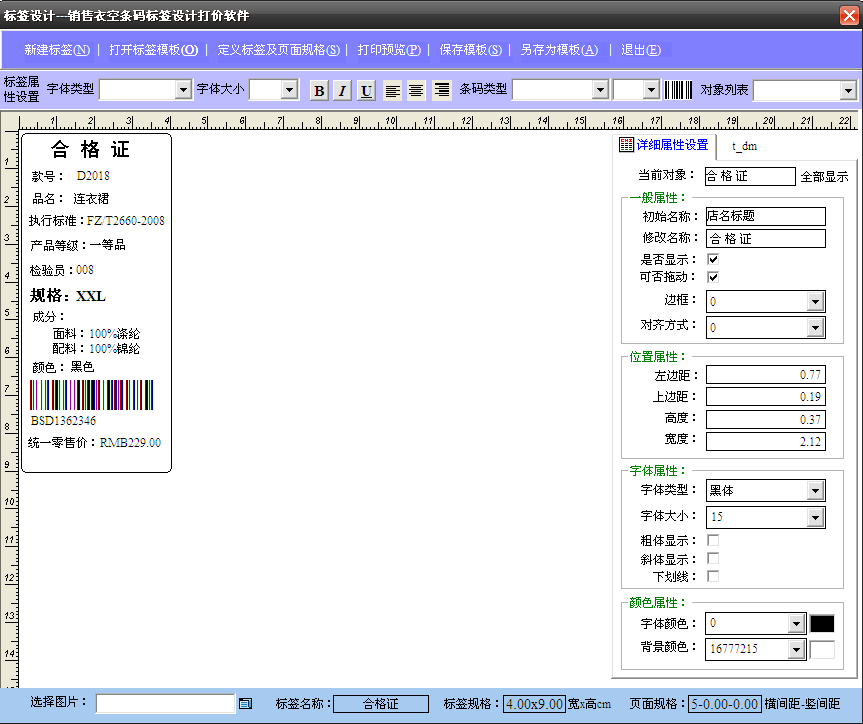Screen dimensions: 863x724
Task: Apply right text alignment
Action: click(441, 91)
